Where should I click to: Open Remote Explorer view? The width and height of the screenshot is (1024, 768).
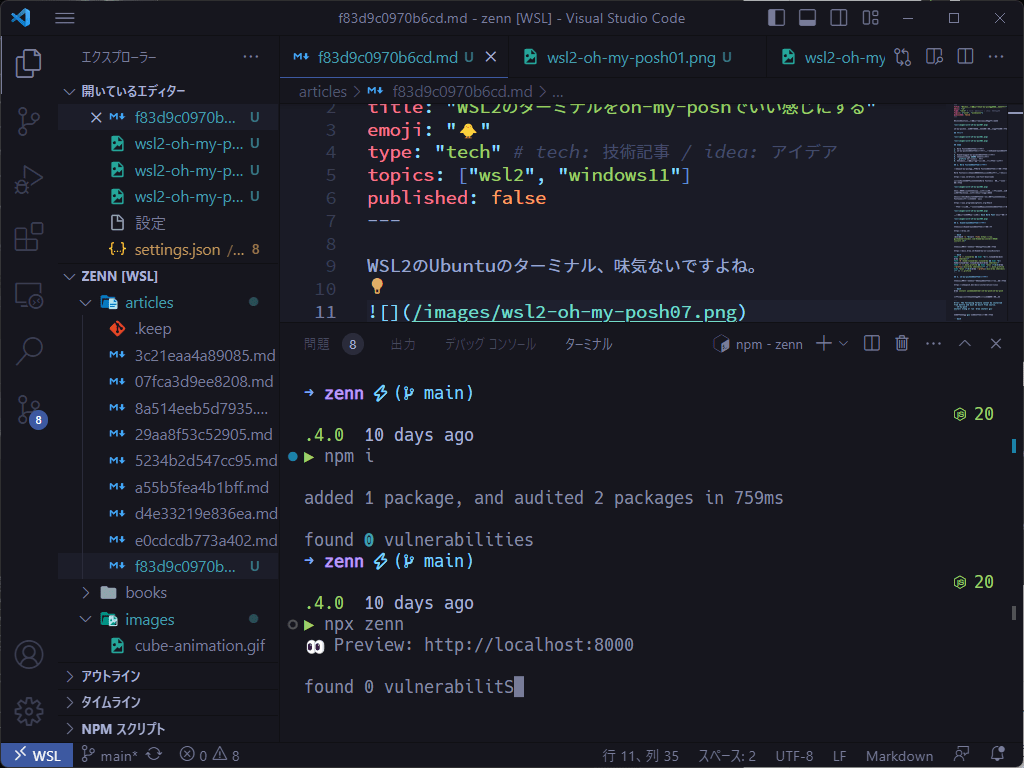[x=29, y=295]
